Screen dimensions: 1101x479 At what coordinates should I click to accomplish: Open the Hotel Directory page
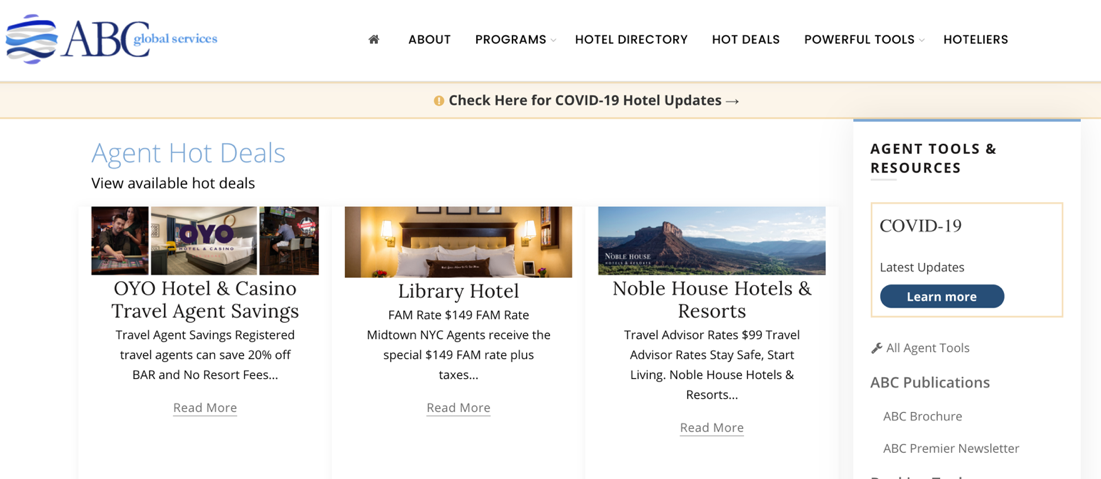631,40
